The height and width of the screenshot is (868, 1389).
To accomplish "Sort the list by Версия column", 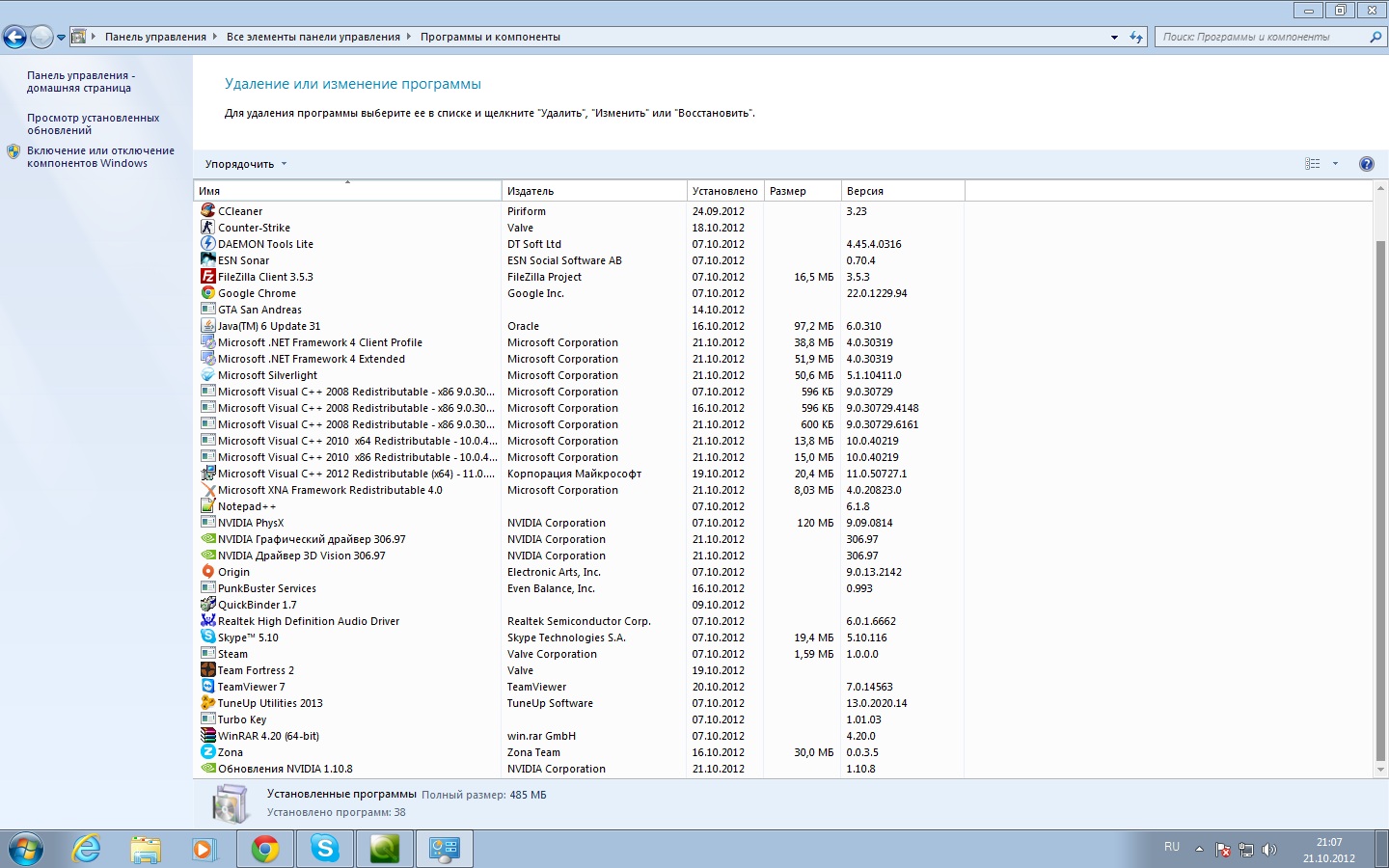I will pos(903,191).
